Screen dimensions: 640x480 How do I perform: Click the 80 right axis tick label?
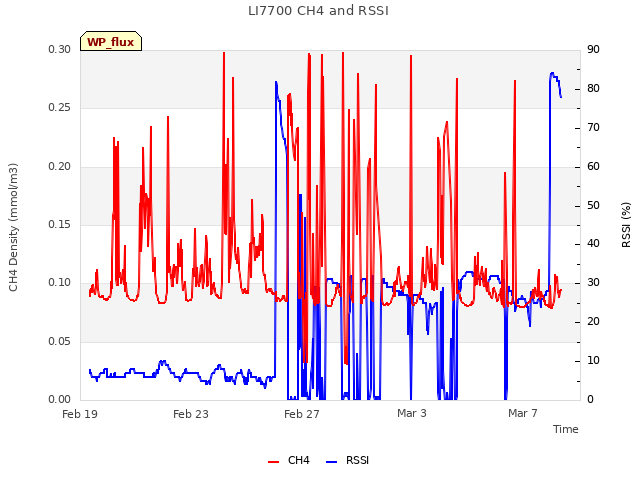[x=593, y=89]
